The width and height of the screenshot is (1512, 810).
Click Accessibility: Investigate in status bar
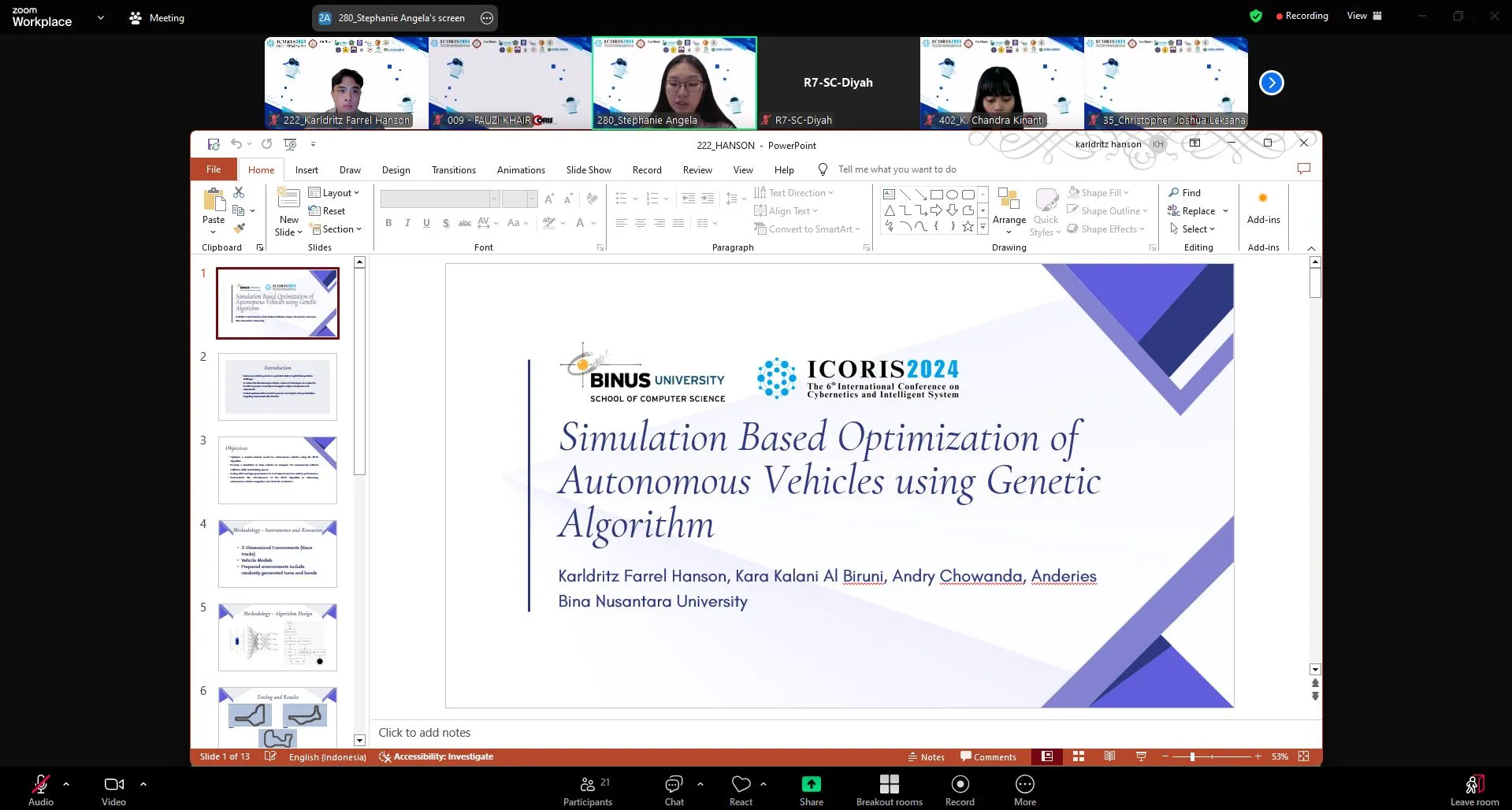(437, 757)
